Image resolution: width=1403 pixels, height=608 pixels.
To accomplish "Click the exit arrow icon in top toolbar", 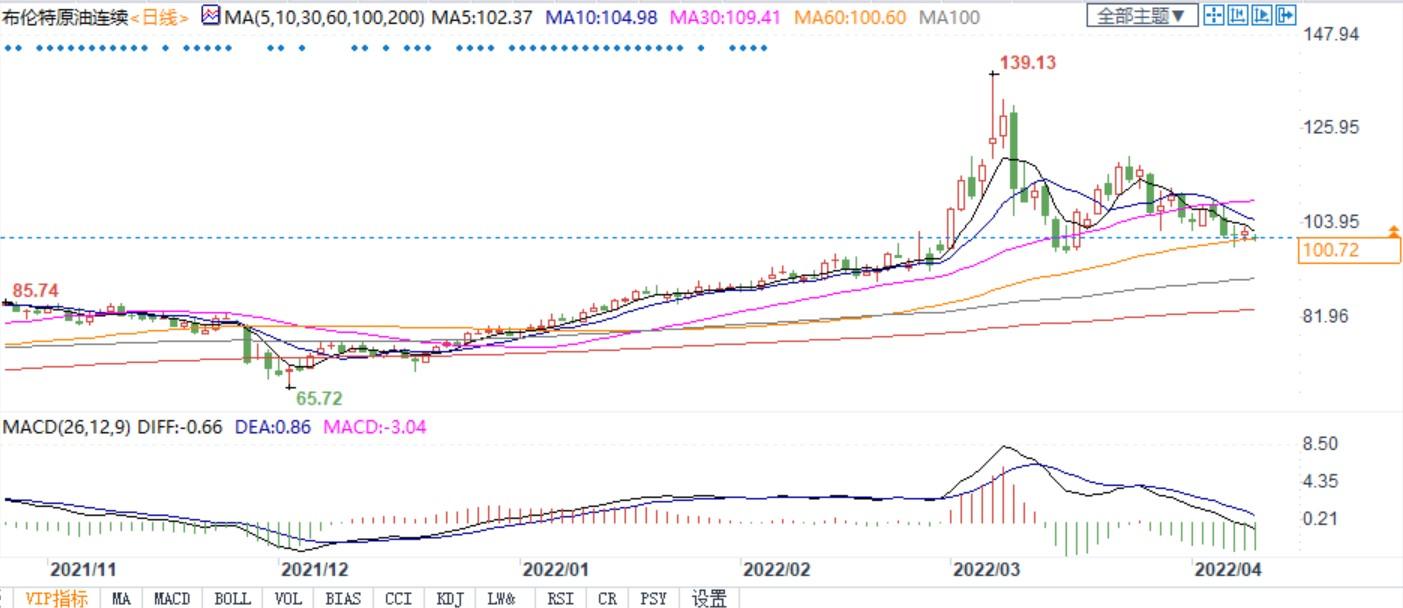I will click(x=1286, y=15).
